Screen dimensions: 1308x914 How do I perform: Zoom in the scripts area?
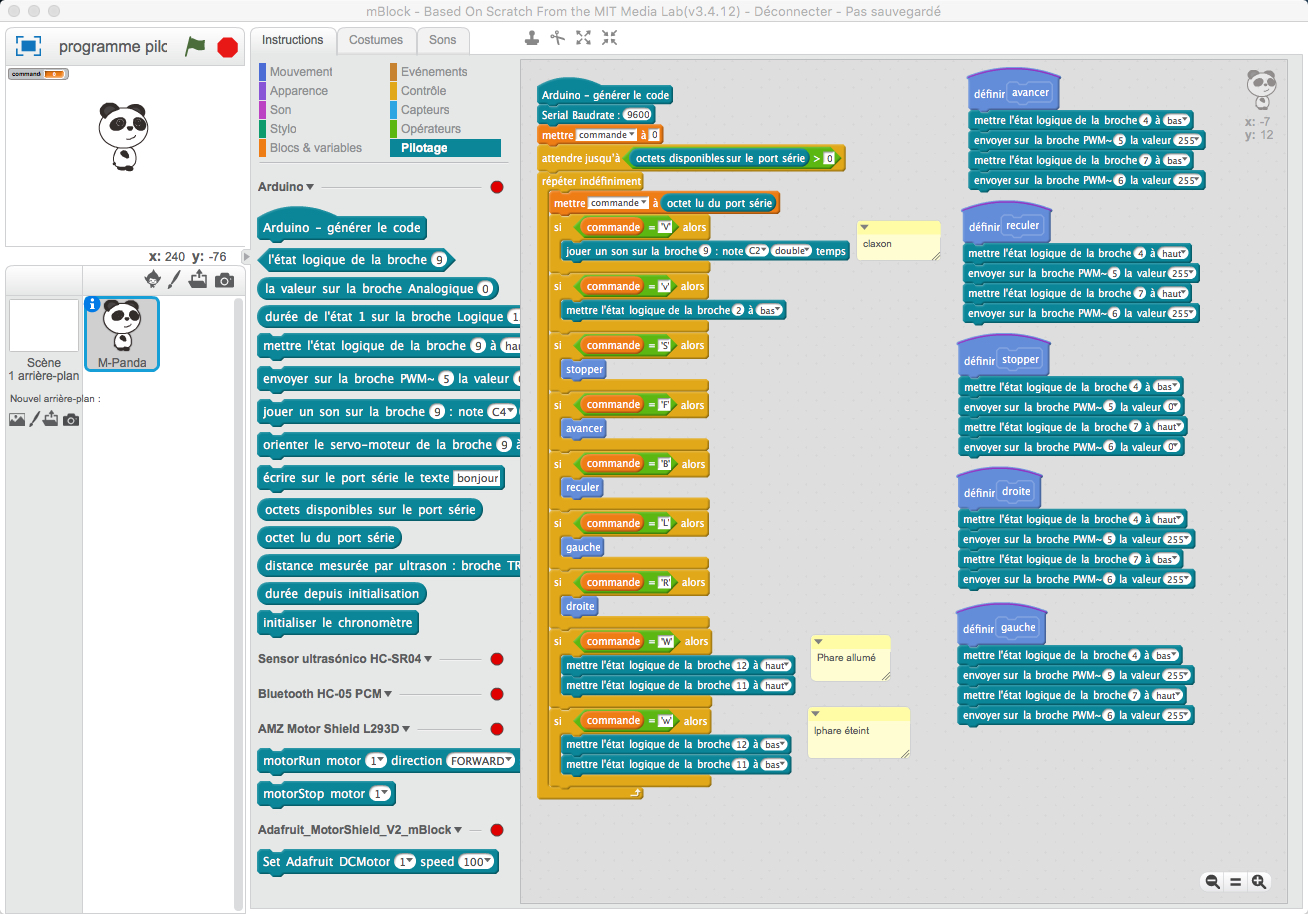[x=1259, y=882]
